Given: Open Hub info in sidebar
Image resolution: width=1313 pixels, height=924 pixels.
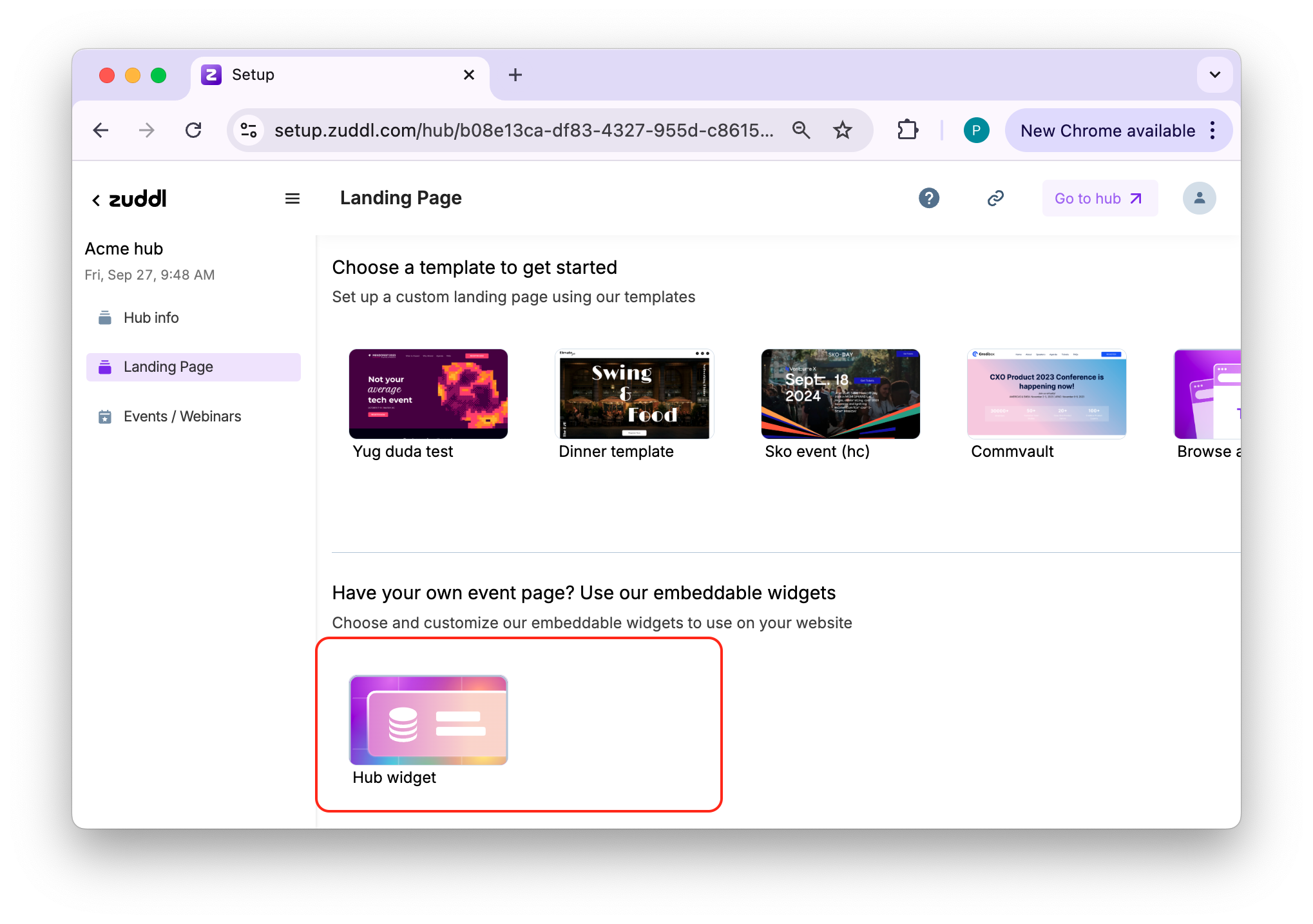Looking at the screenshot, I should (x=151, y=318).
